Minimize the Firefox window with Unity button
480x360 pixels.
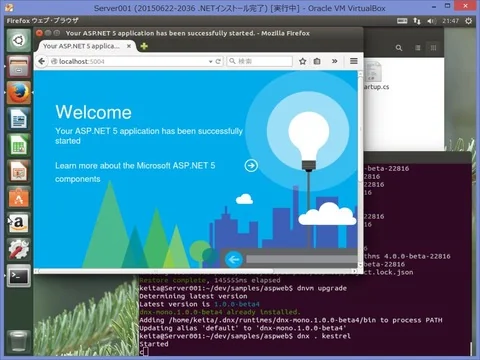(48, 33)
